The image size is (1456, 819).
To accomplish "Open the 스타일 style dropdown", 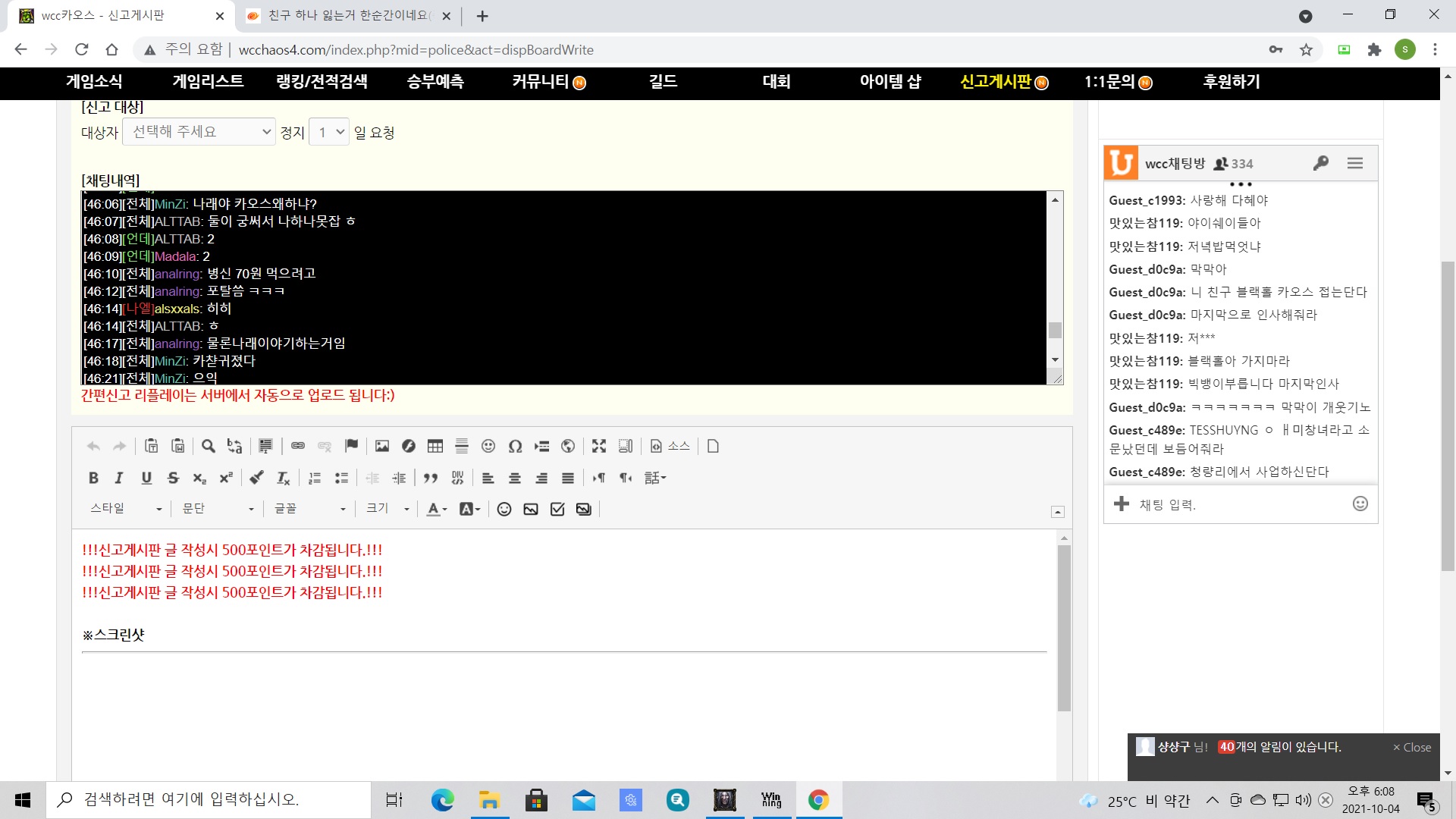I will click(126, 509).
